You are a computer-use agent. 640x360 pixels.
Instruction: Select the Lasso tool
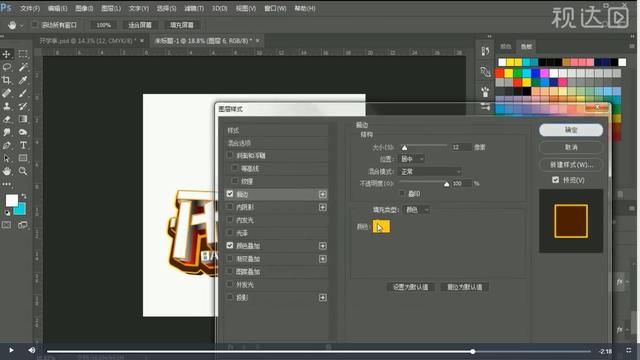pos(7,67)
